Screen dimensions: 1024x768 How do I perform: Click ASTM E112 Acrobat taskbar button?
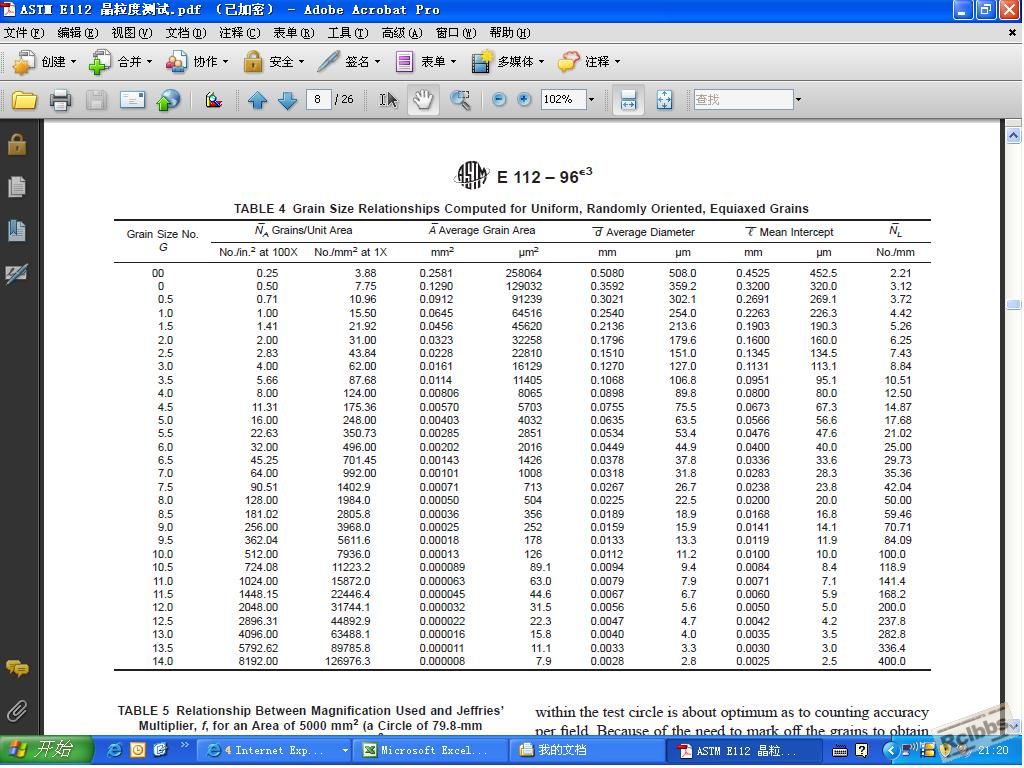click(743, 750)
